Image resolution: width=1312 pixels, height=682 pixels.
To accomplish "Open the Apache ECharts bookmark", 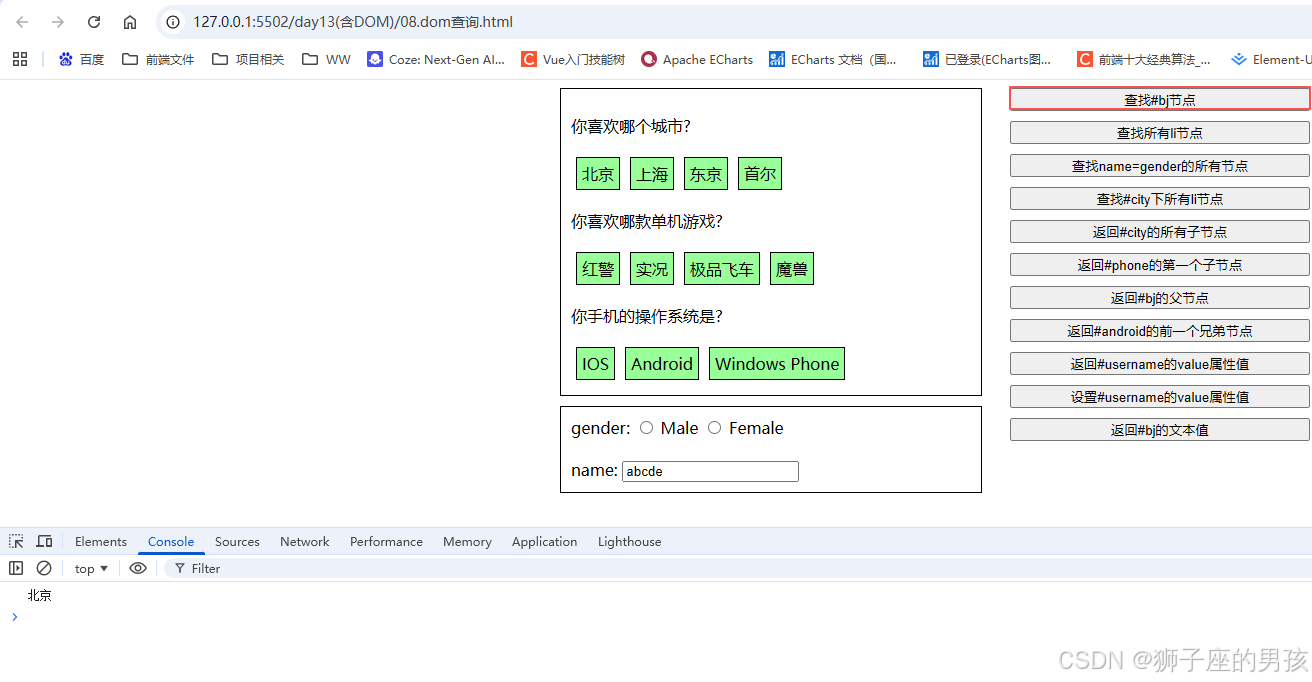I will tap(697, 59).
